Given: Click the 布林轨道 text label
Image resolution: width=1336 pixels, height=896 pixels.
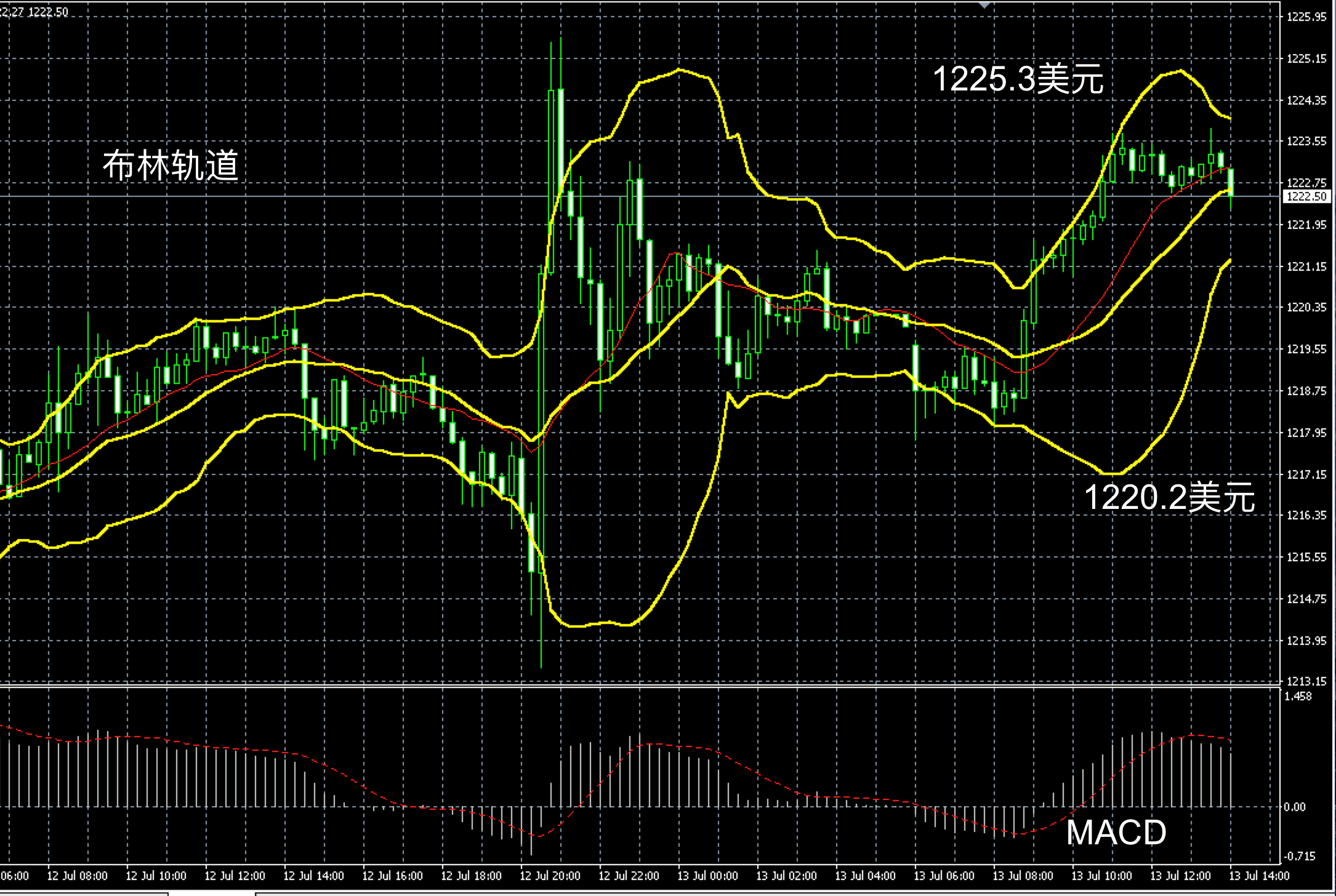Looking at the screenshot, I should pos(171,165).
